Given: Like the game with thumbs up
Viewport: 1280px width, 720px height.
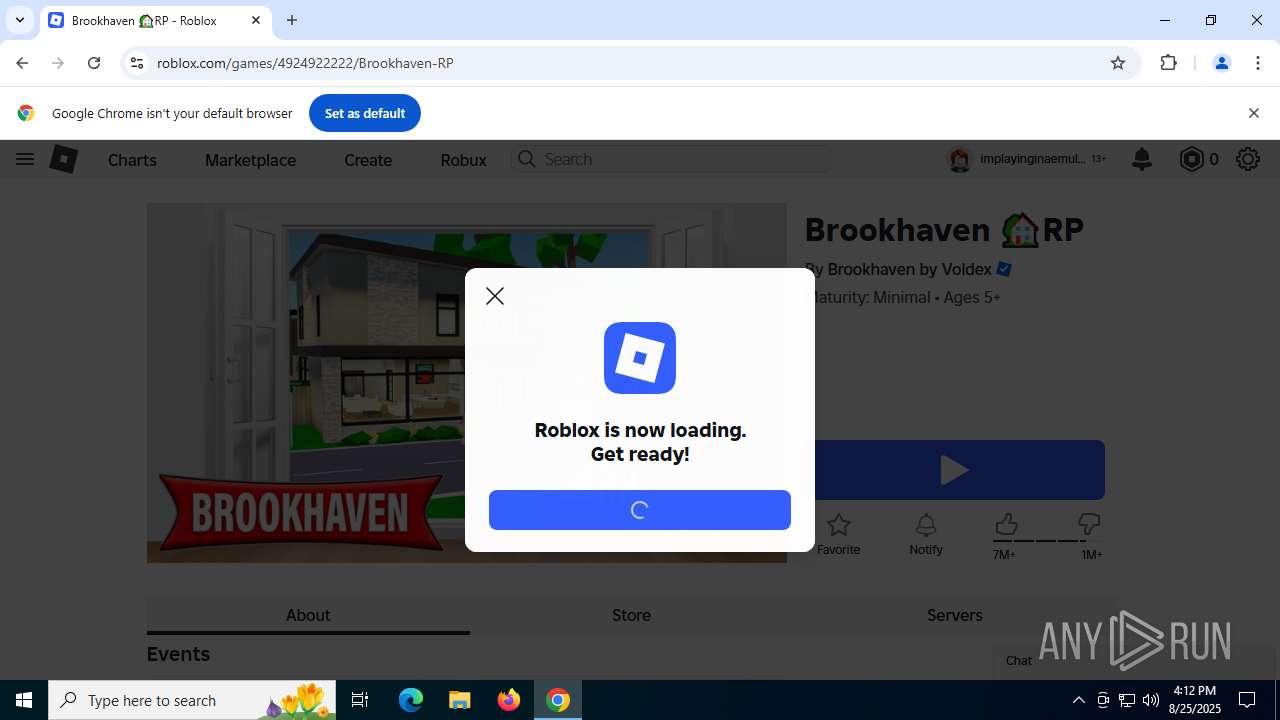Looking at the screenshot, I should (x=1006, y=525).
